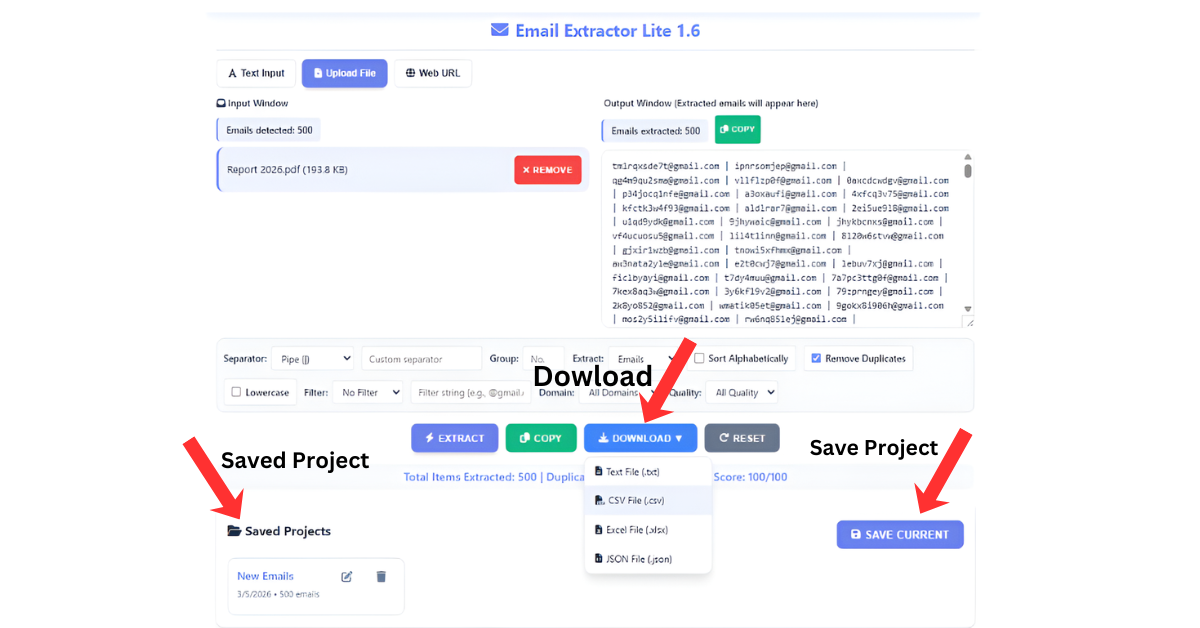This screenshot has height=628, width=1200.
Task: Enable the Lowercase checkbox
Action: coord(236,393)
